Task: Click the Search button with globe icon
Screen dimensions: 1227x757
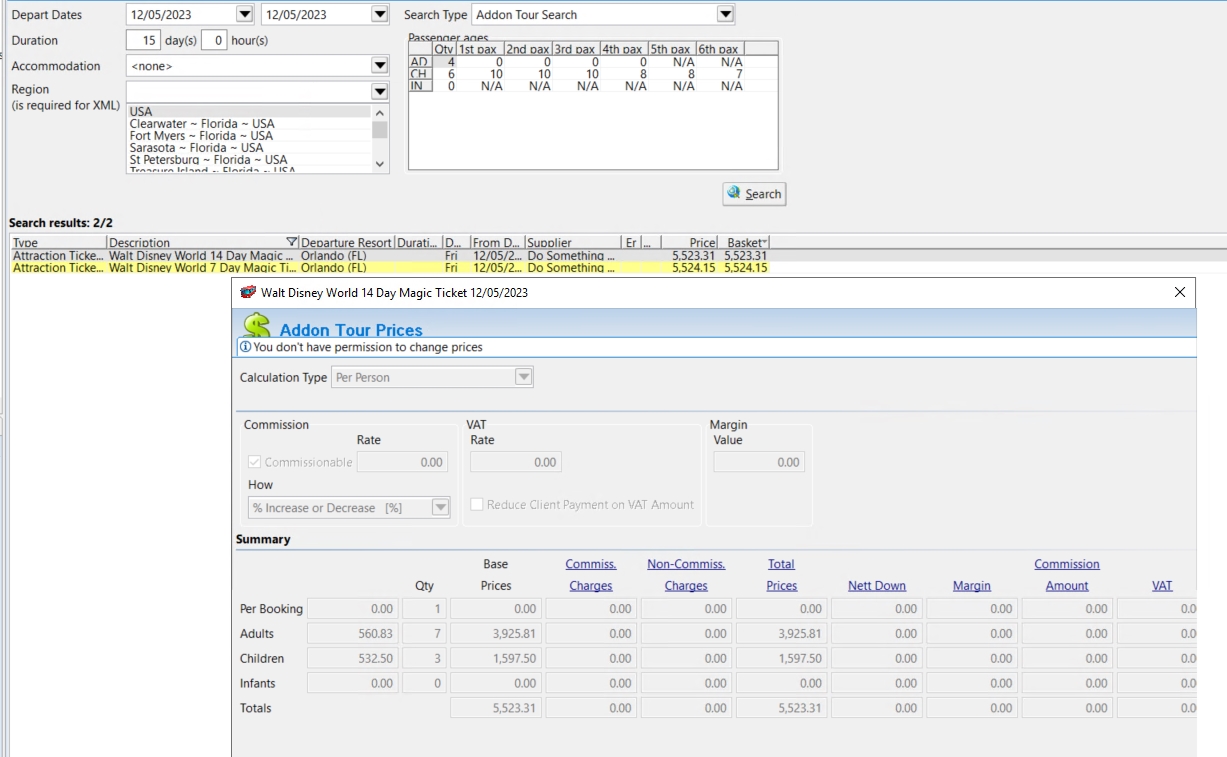Action: [754, 194]
